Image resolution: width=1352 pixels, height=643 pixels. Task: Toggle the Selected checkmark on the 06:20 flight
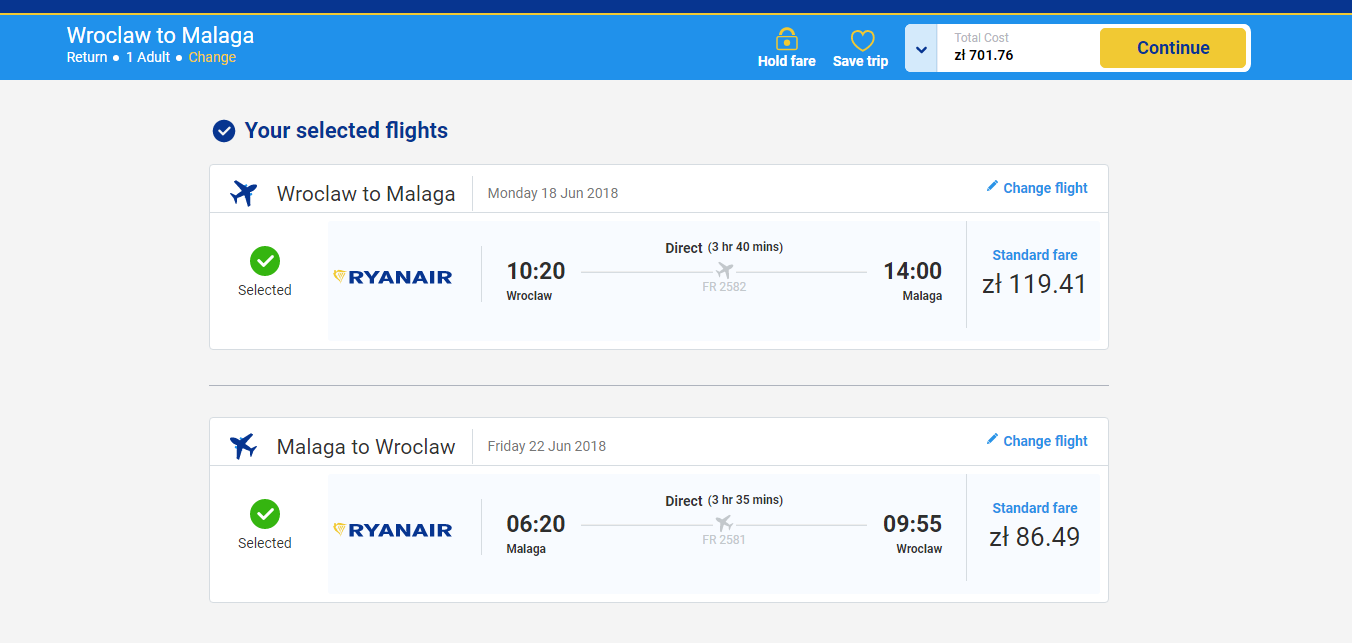point(265,514)
